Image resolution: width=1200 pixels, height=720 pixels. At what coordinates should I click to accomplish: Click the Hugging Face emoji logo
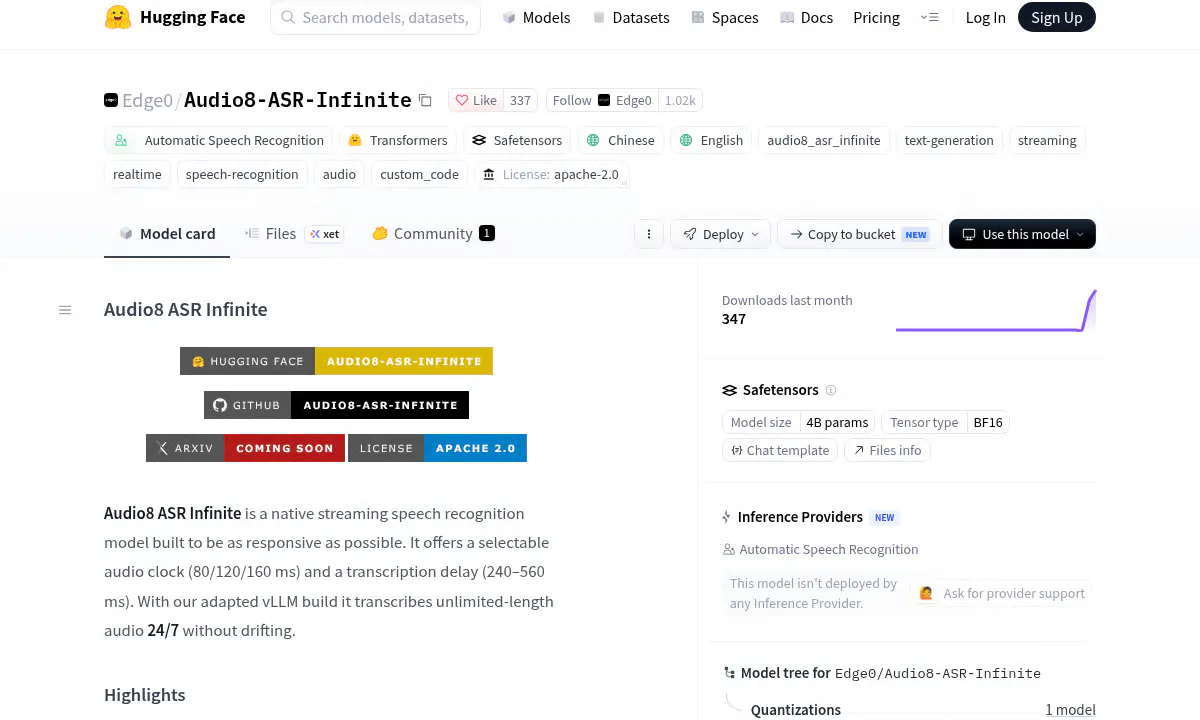point(118,17)
